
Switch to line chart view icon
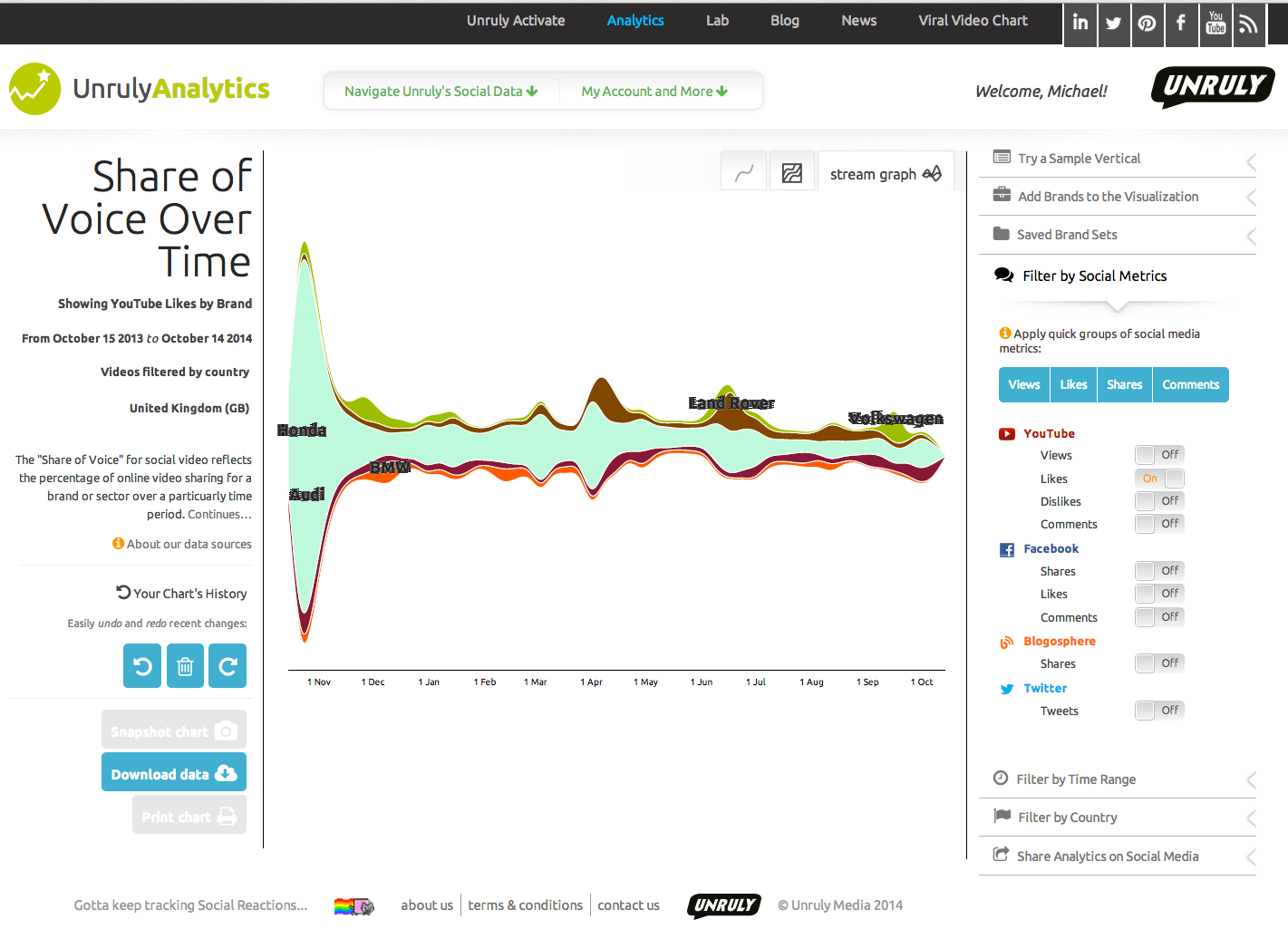click(x=744, y=172)
